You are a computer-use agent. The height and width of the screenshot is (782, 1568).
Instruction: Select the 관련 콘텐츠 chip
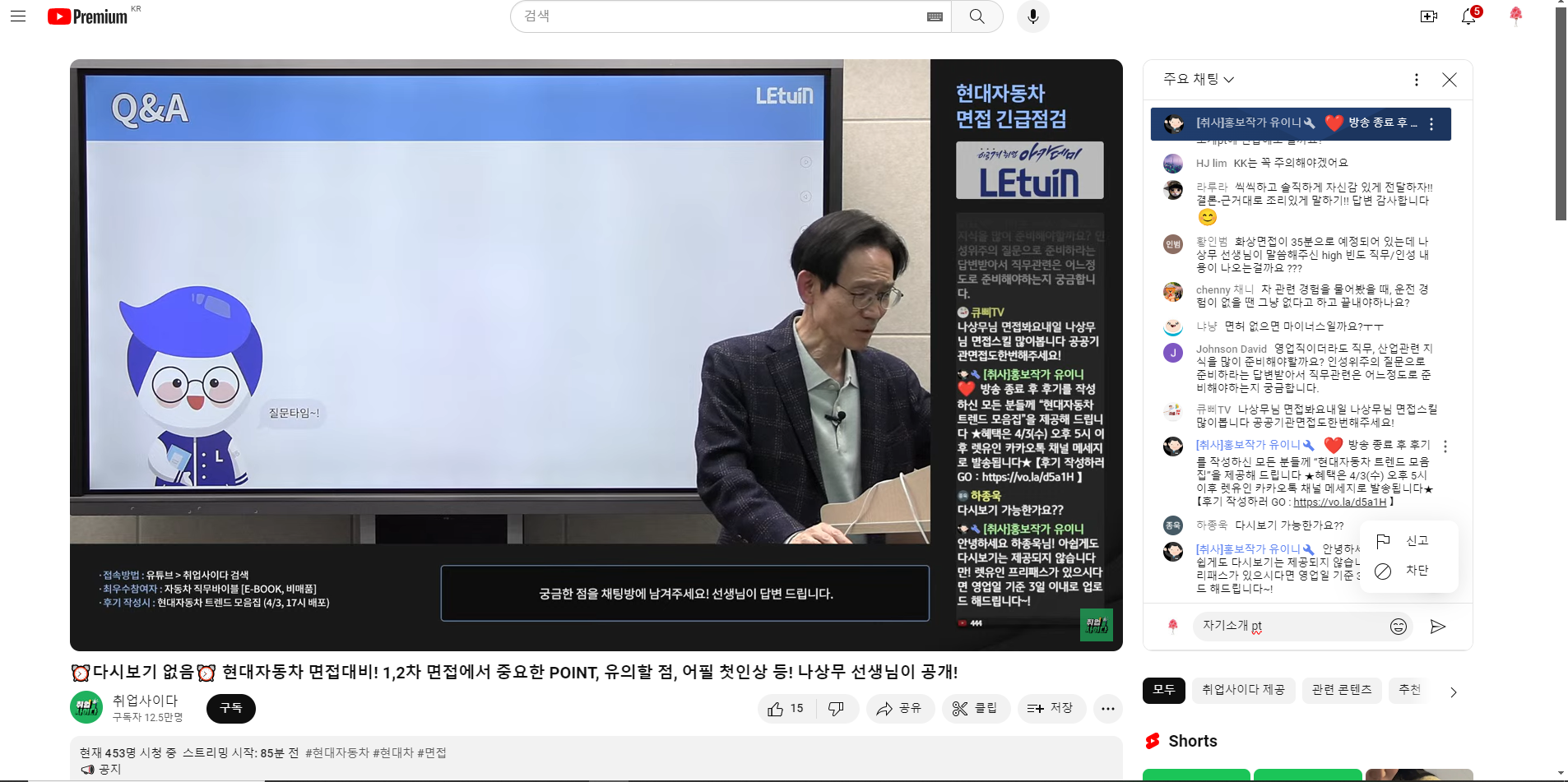[1342, 691]
